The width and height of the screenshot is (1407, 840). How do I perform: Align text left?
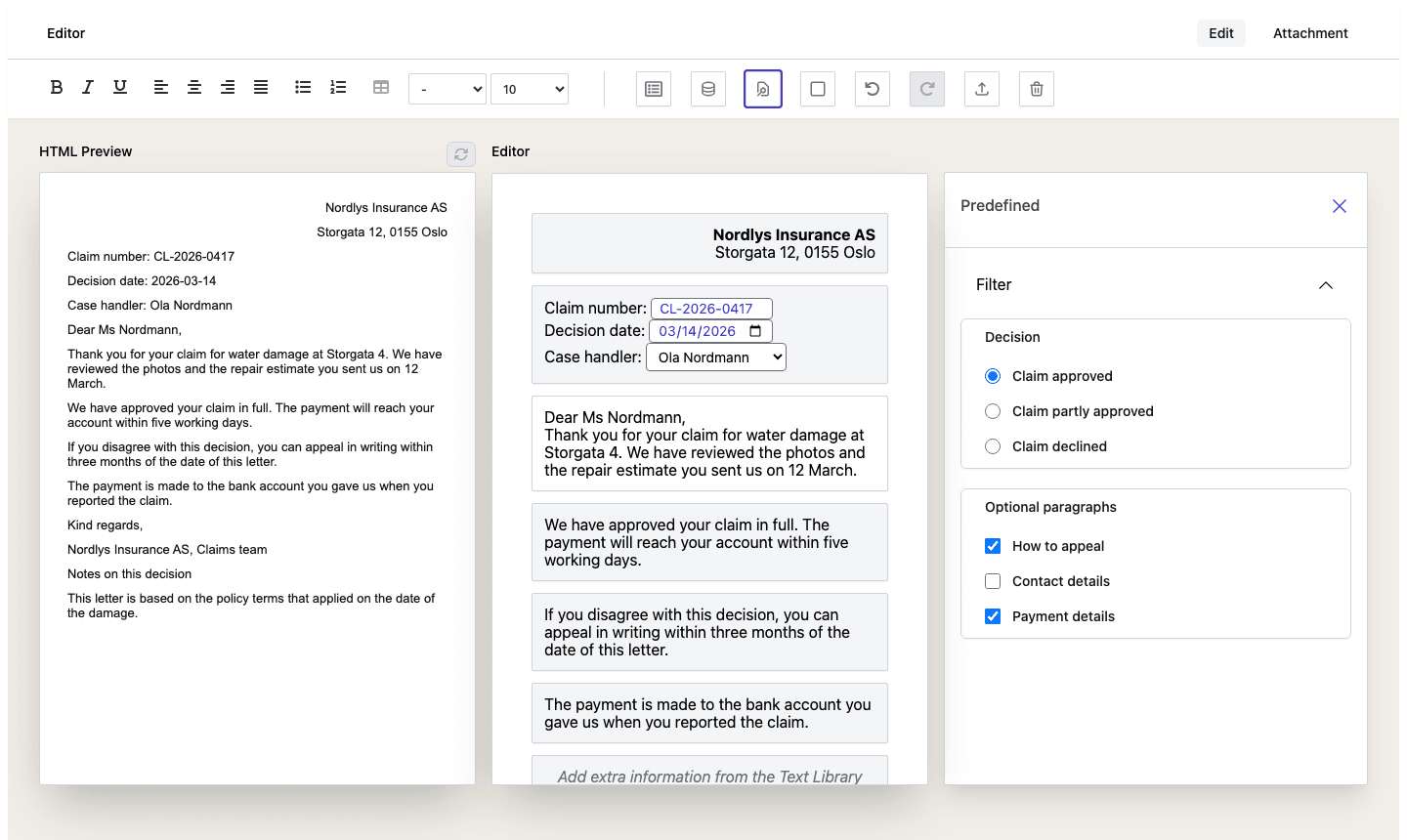[161, 87]
